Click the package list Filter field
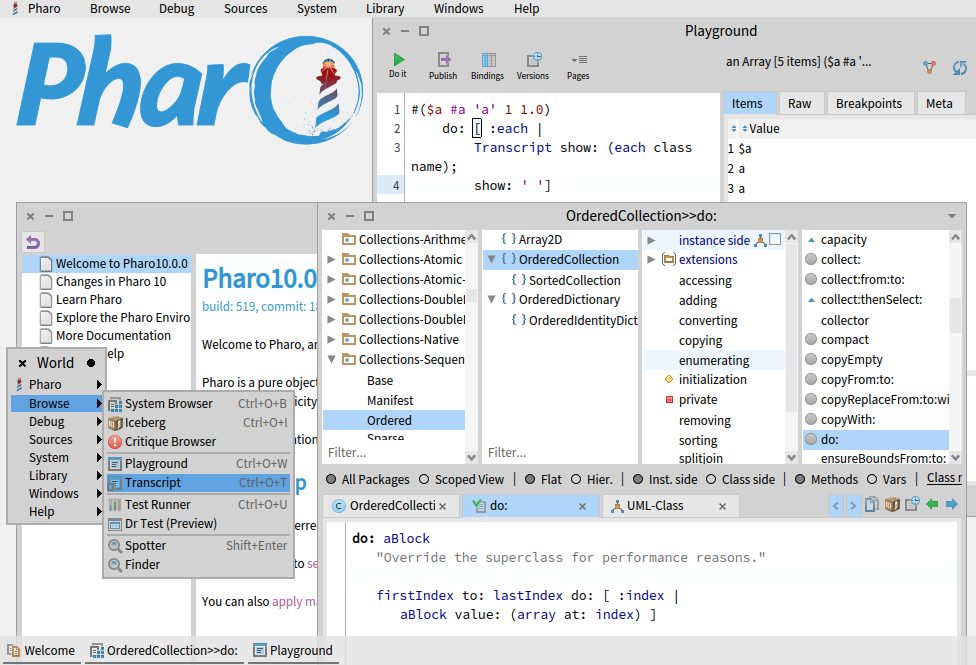976x665 pixels. 393,453
